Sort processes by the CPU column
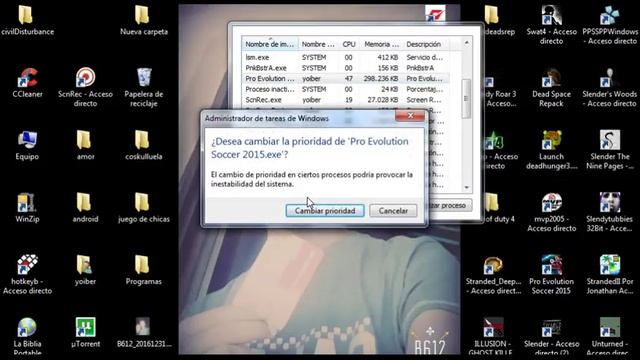 [349, 44]
